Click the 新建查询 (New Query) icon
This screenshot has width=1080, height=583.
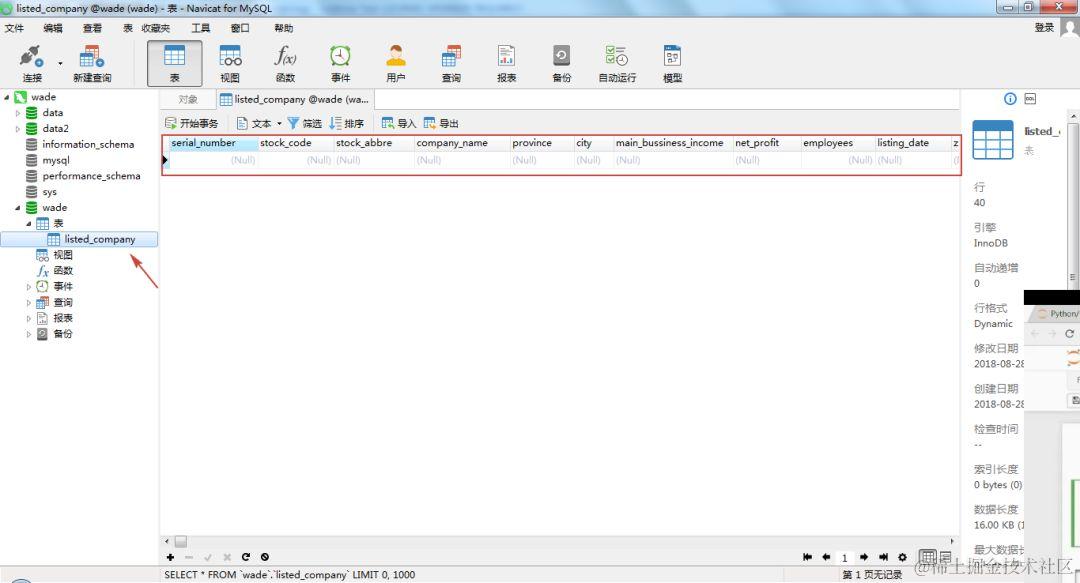click(92, 63)
